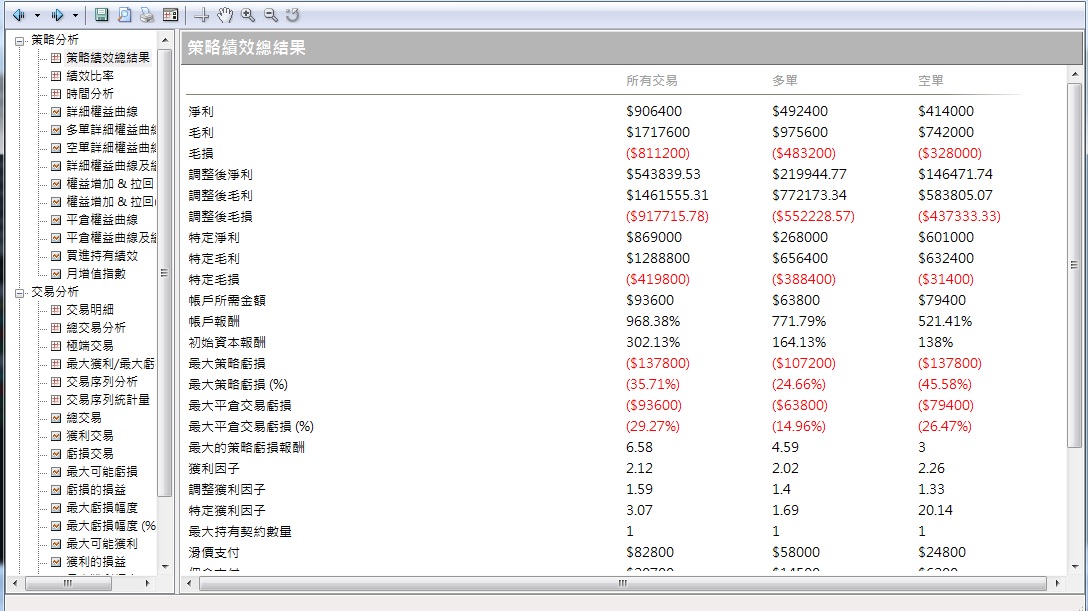Click the tree panel scroll down arrow
1088x611 pixels.
[x=165, y=567]
